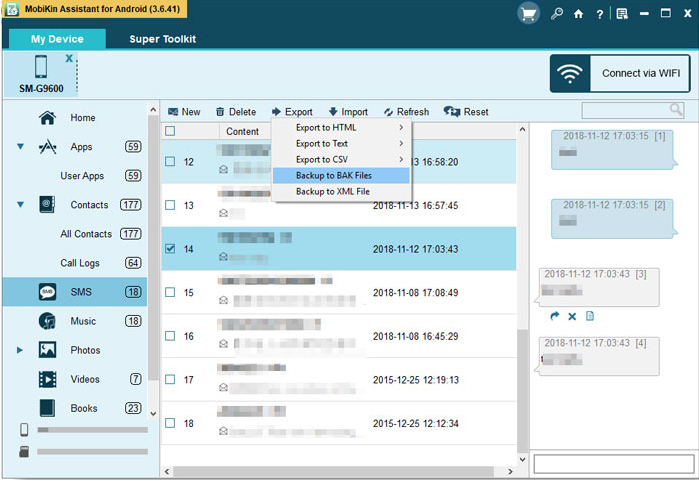Click the copy message document icon
The height and width of the screenshot is (481, 699).
590,316
